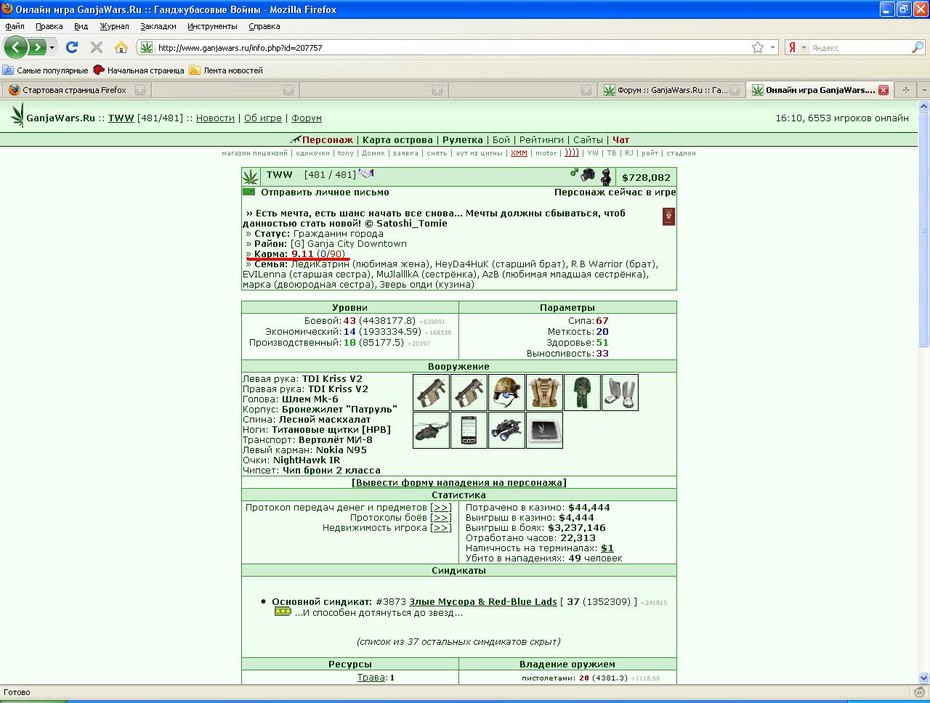The height and width of the screenshot is (703, 930).
Task: Go forward with the green Forward arrow
Action: [x=37, y=47]
